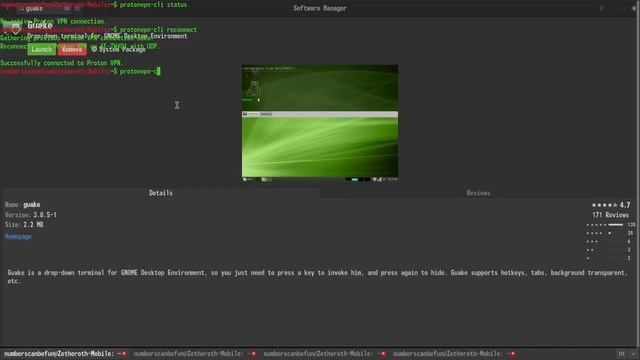640x360 pixels.
Task: Click the 4.7 star rating
Action: 611,205
